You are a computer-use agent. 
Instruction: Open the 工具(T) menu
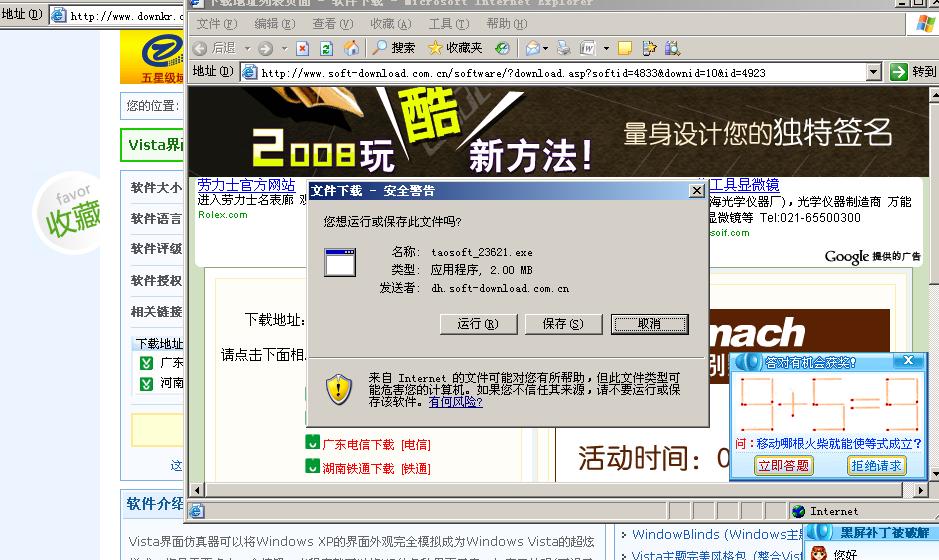tap(449, 24)
